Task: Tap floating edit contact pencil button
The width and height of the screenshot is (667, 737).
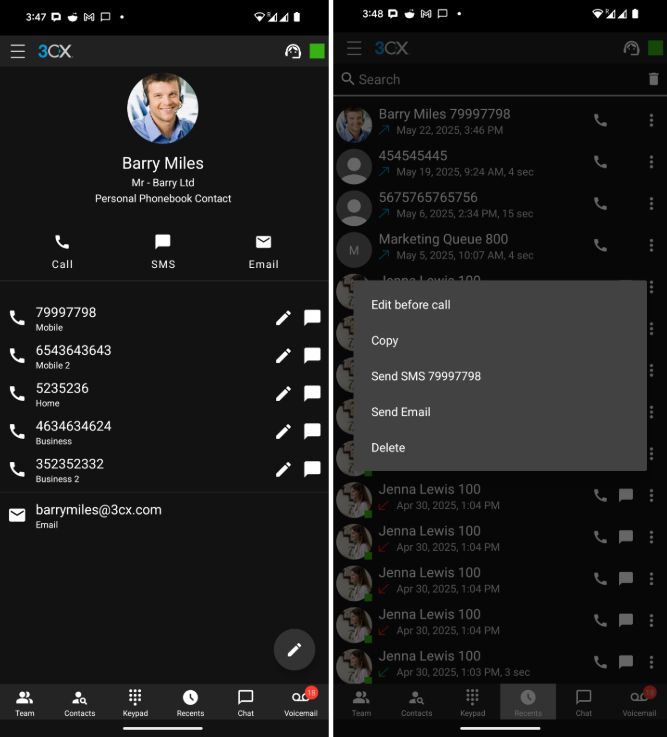Action: click(294, 650)
